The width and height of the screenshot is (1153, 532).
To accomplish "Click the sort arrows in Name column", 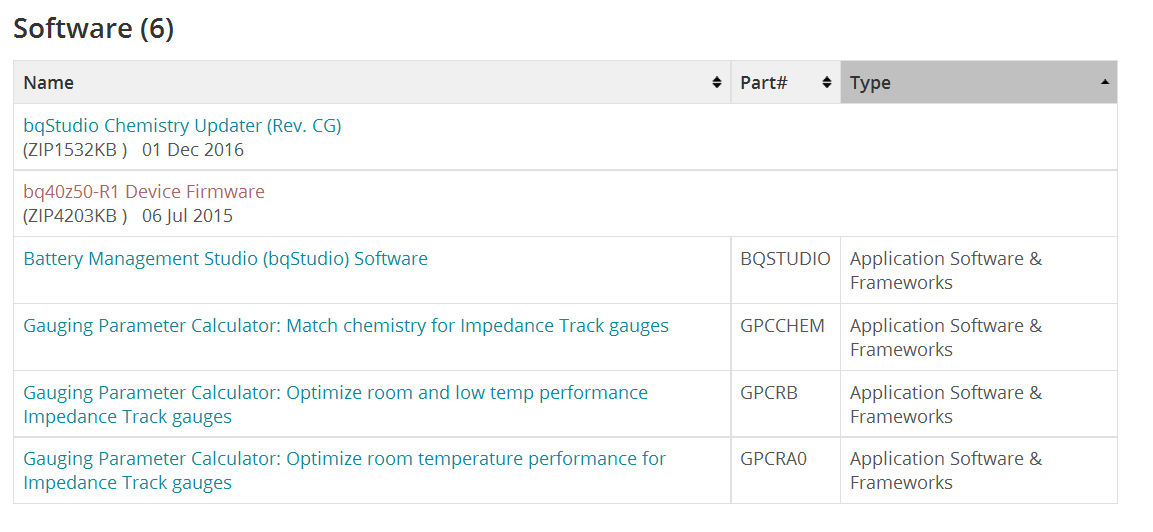I will coord(716,82).
